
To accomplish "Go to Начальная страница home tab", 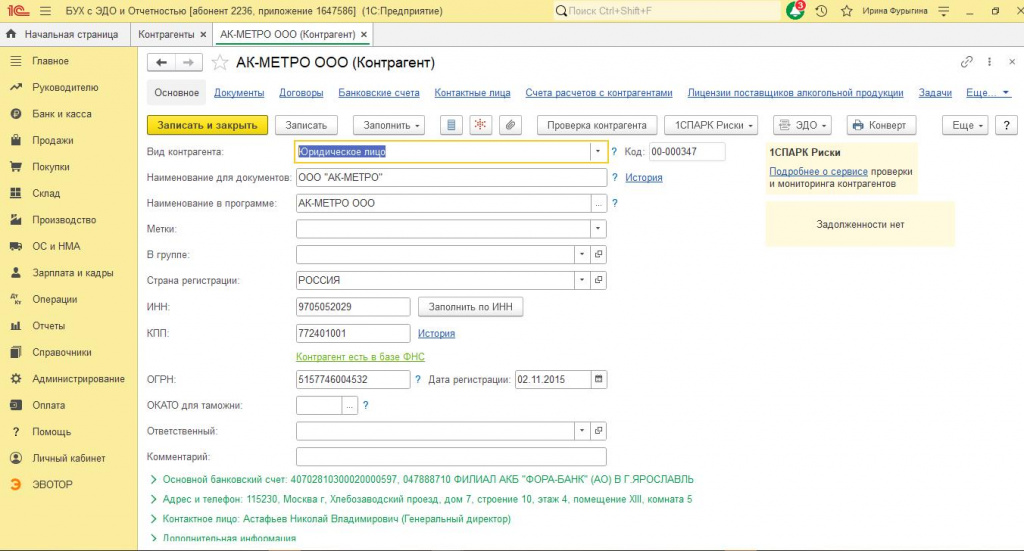I will tap(62, 35).
